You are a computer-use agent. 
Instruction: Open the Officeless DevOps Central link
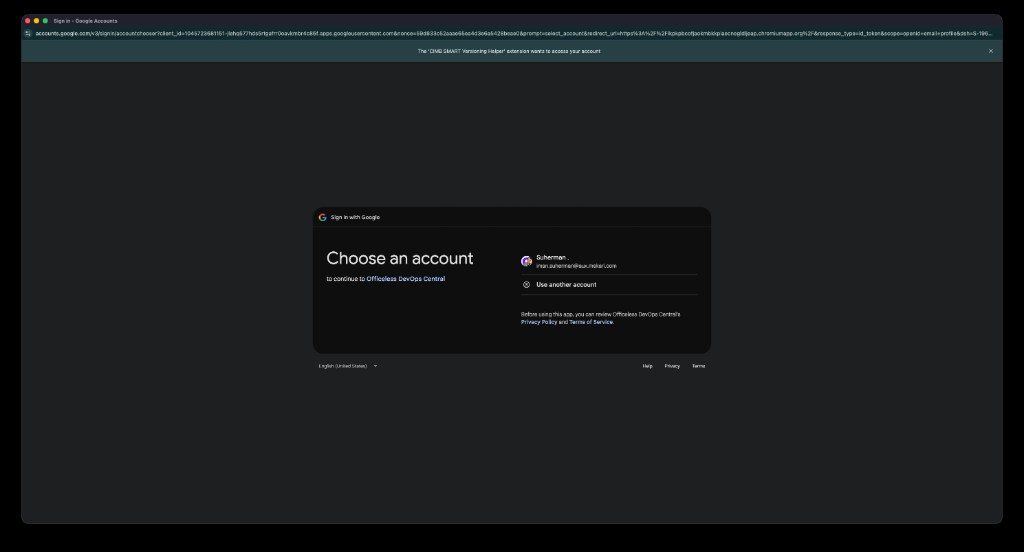[406, 279]
